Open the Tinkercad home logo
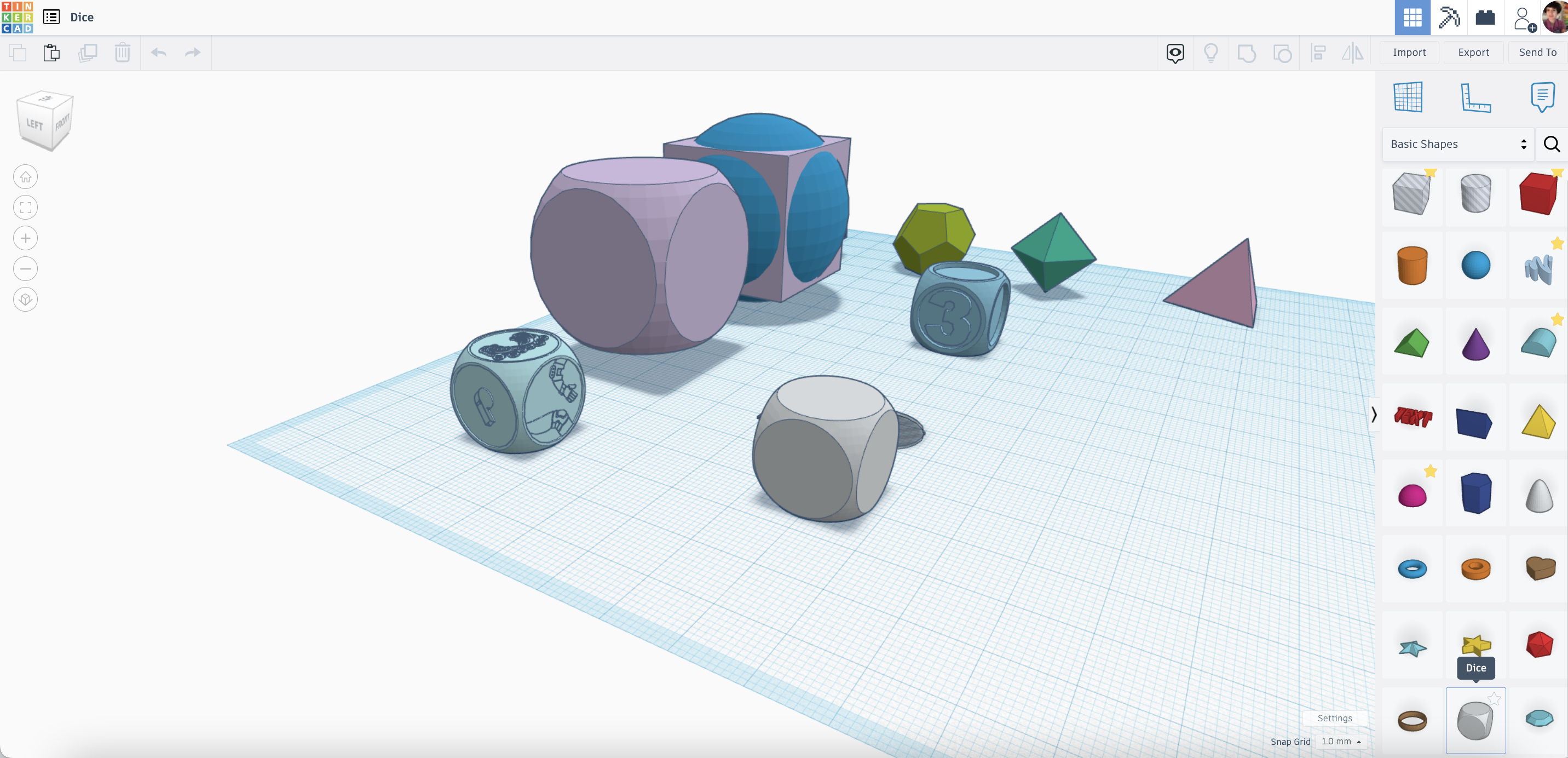The height and width of the screenshot is (758, 1568). (x=17, y=17)
